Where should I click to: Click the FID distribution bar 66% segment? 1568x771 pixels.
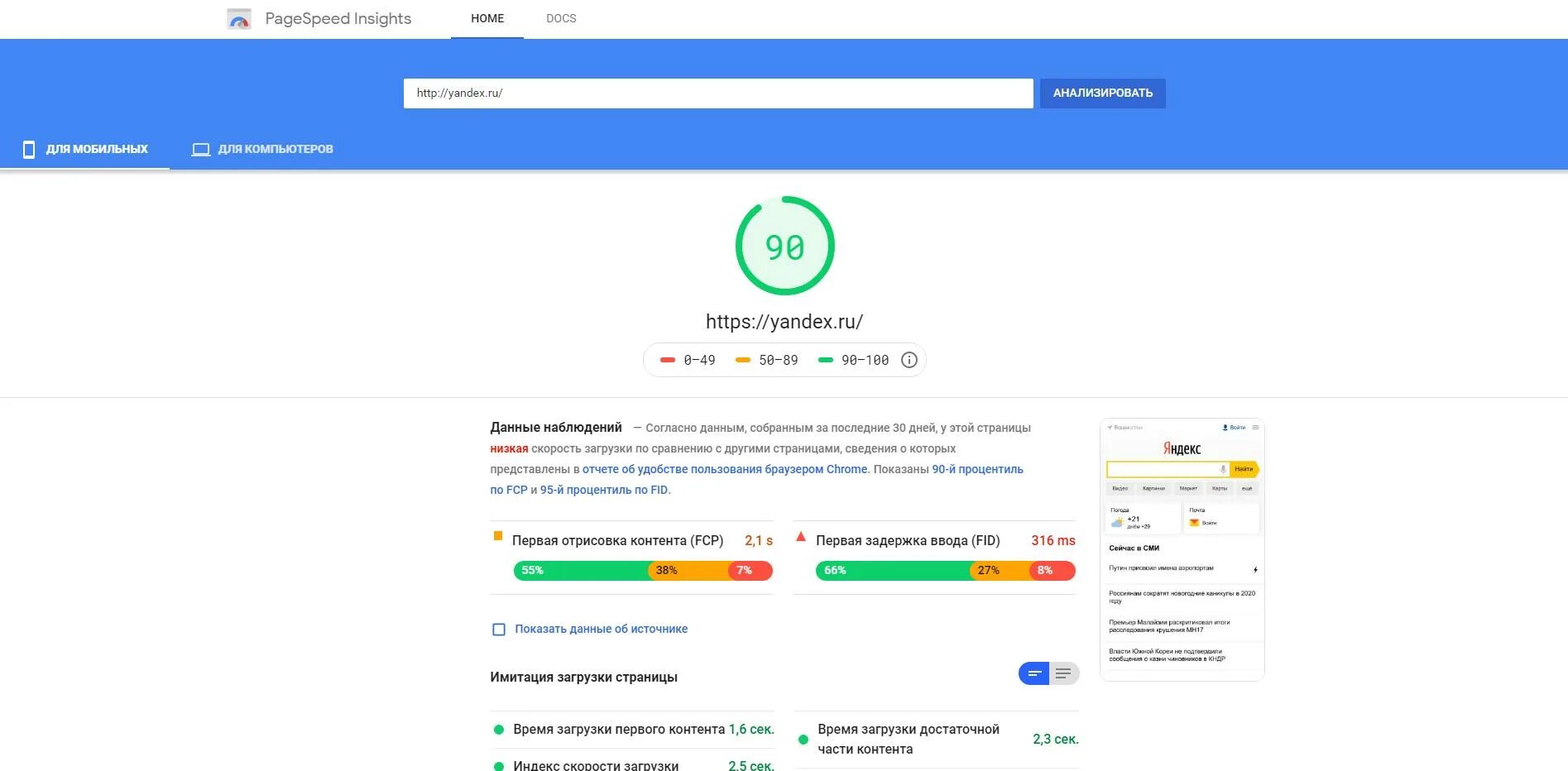(893, 571)
